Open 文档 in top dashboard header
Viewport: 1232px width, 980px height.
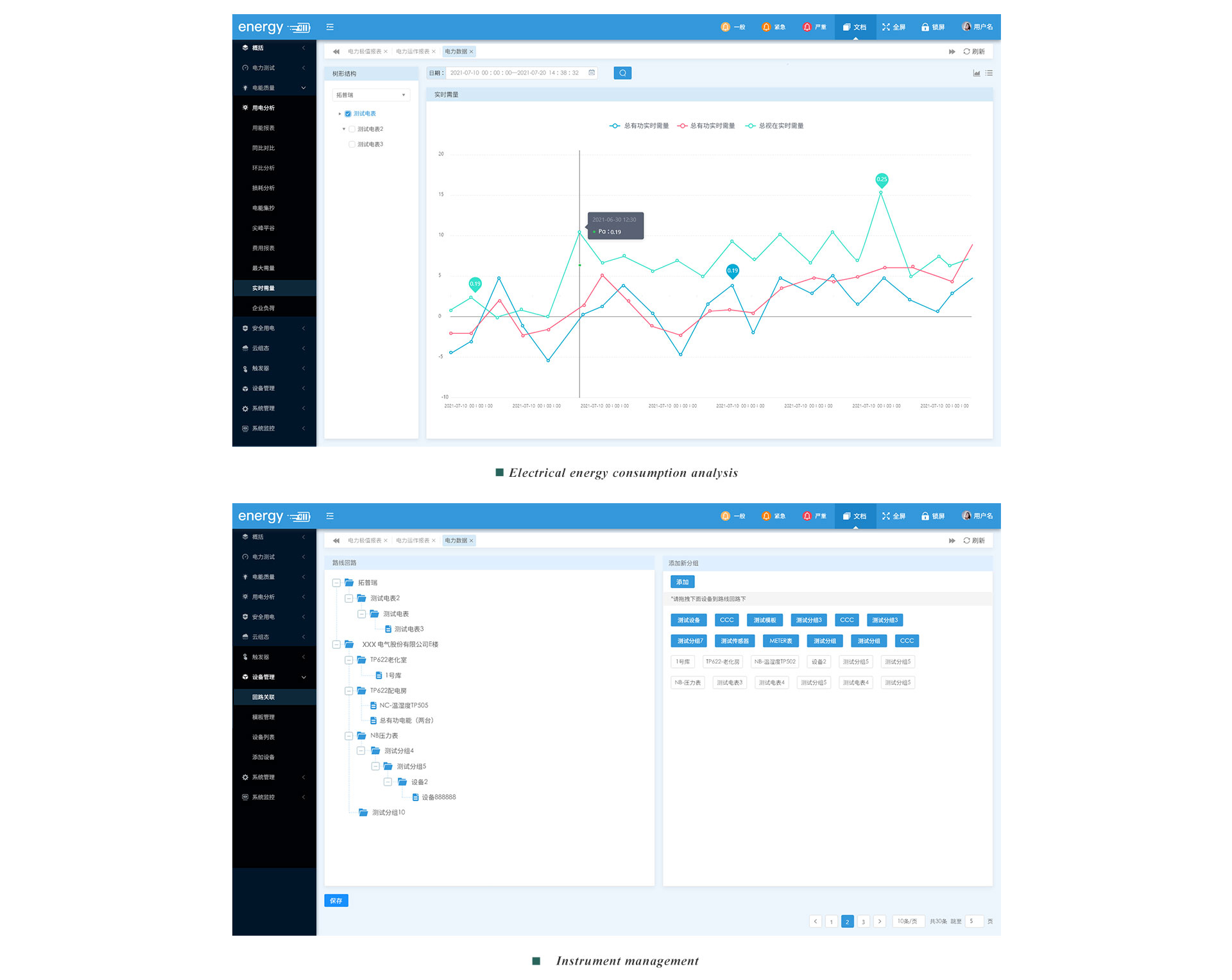pyautogui.click(x=855, y=27)
